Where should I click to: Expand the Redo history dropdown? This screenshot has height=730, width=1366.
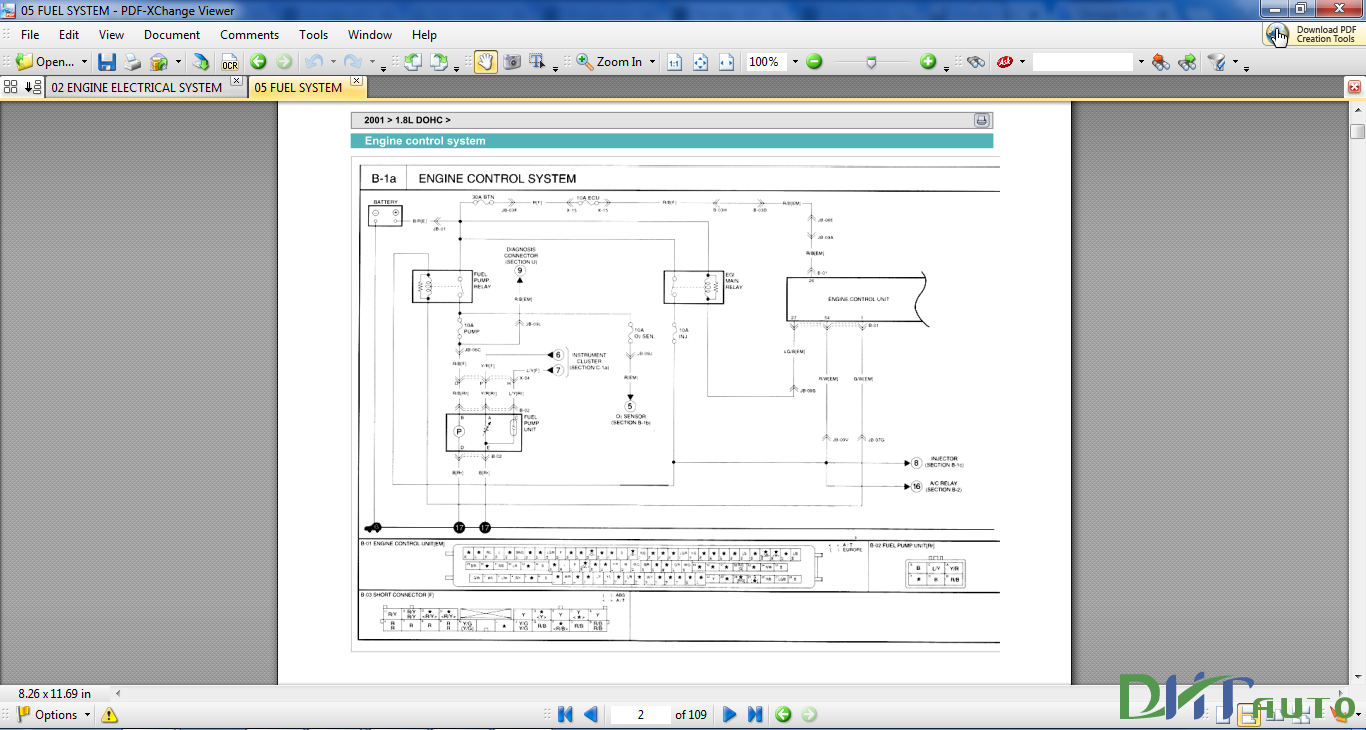pyautogui.click(x=371, y=63)
